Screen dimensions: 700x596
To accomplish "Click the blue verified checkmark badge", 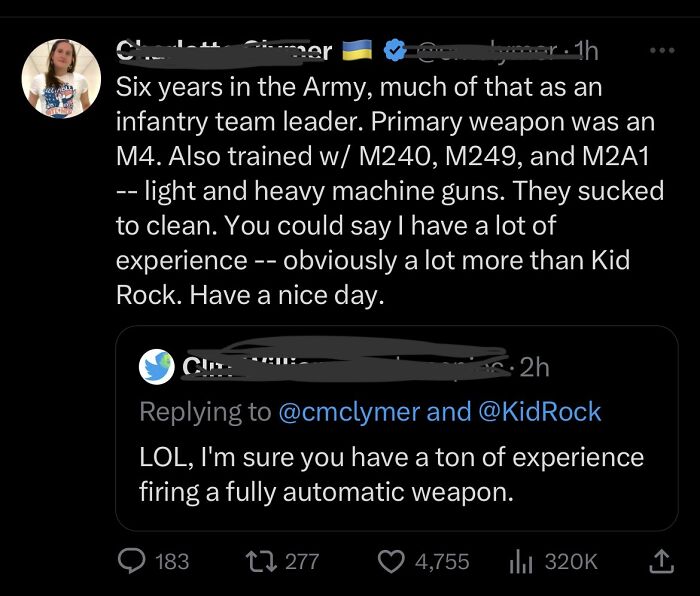I will tap(393, 49).
